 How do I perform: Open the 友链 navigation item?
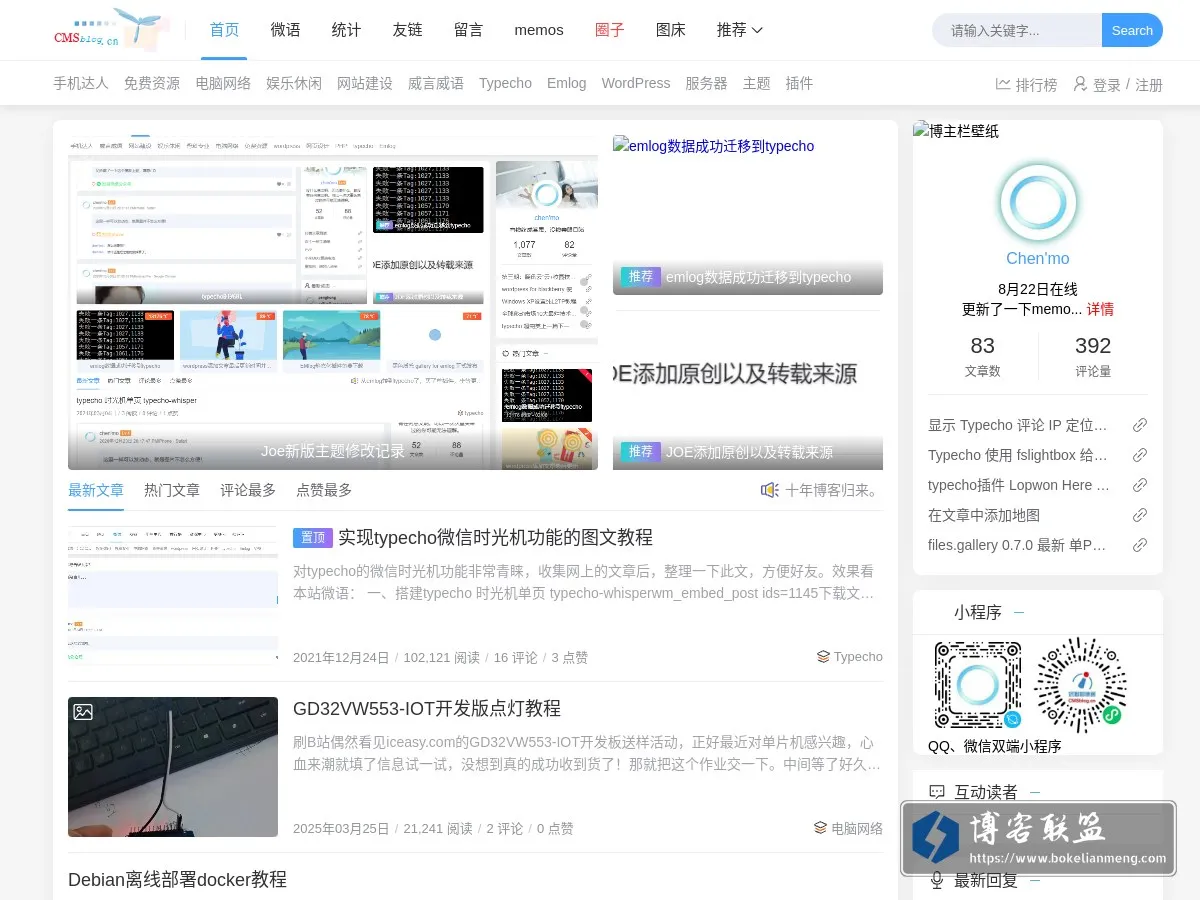(407, 30)
